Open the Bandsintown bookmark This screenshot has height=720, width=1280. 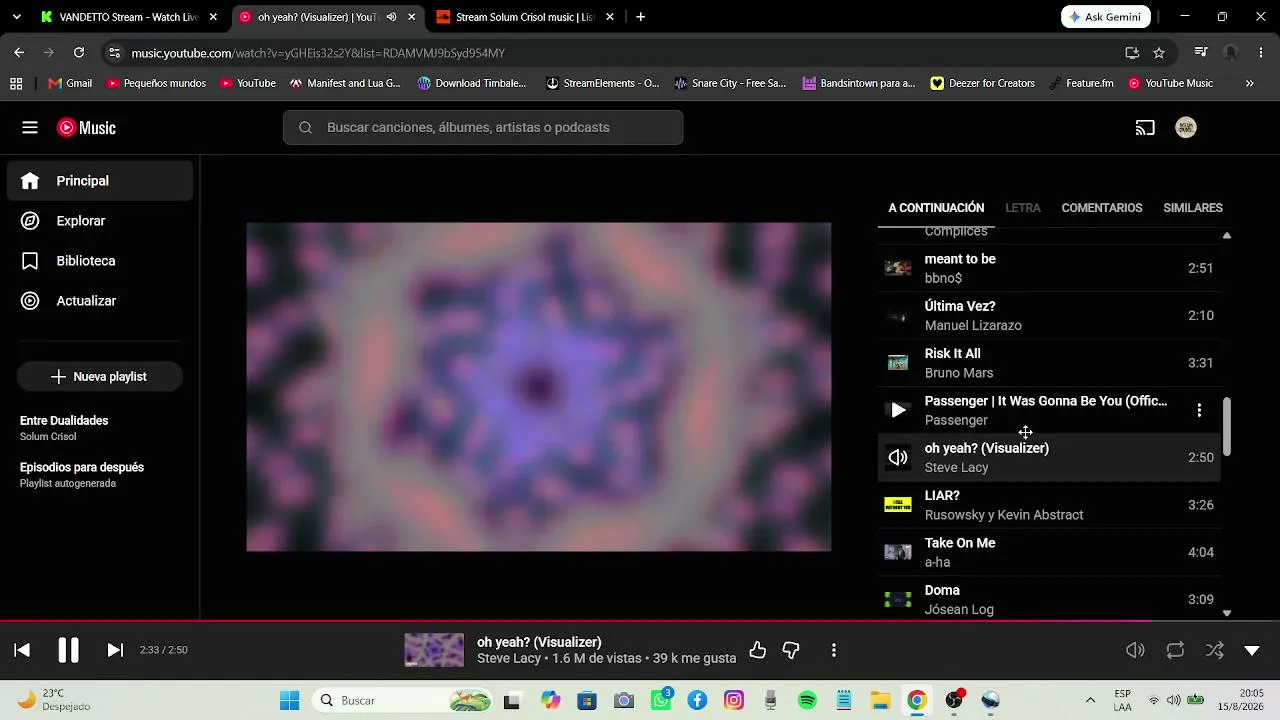click(x=858, y=83)
